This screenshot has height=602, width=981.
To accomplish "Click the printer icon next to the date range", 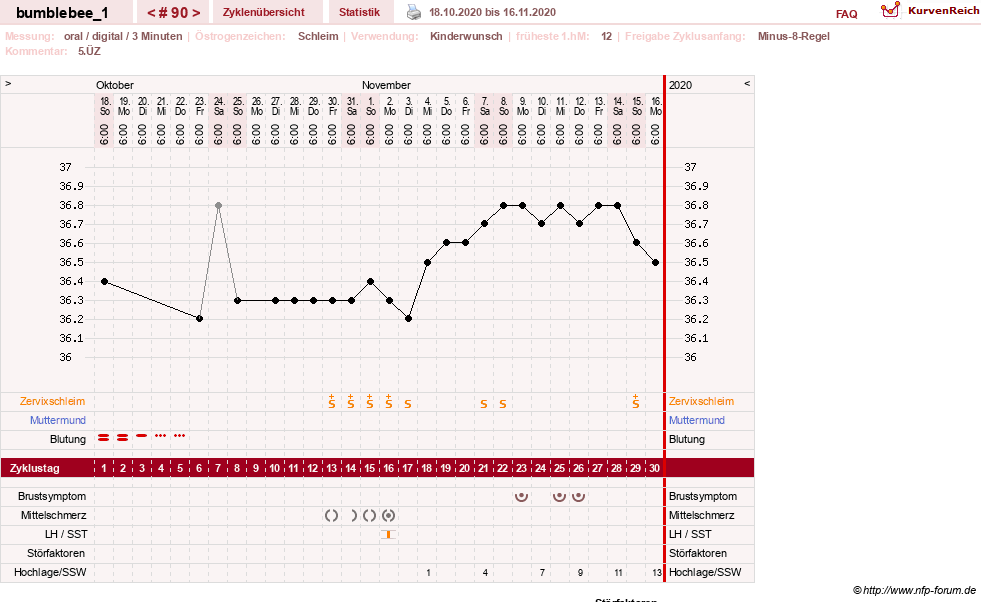I will point(414,12).
